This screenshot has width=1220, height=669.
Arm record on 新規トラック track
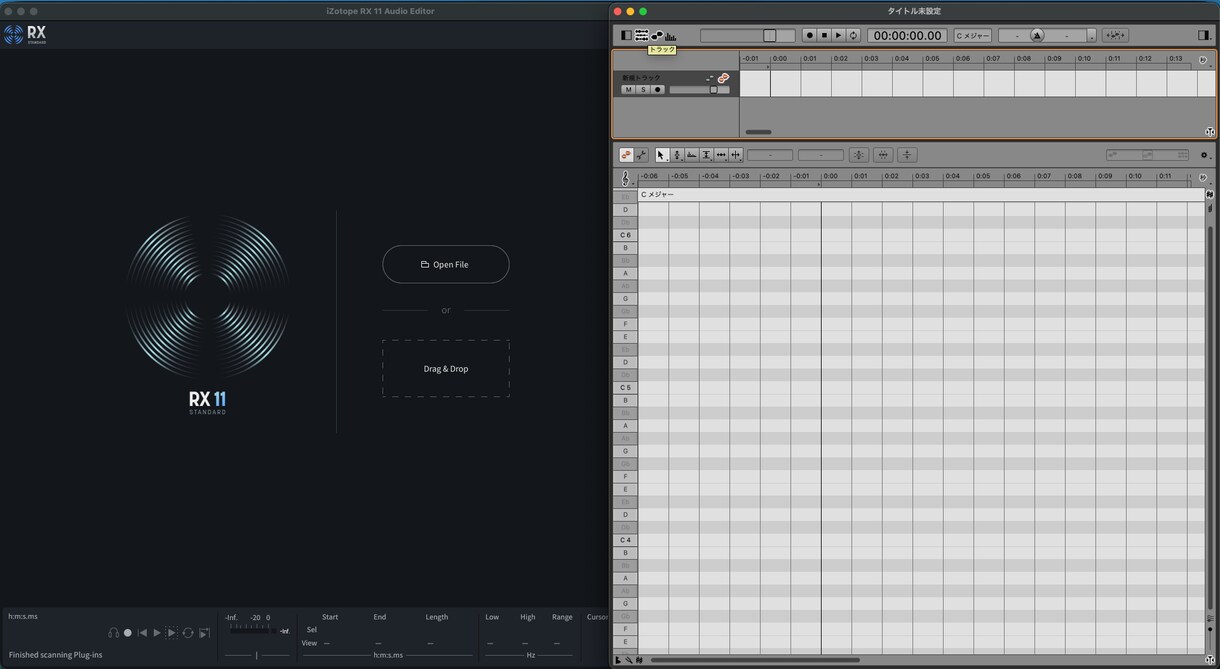click(x=658, y=89)
